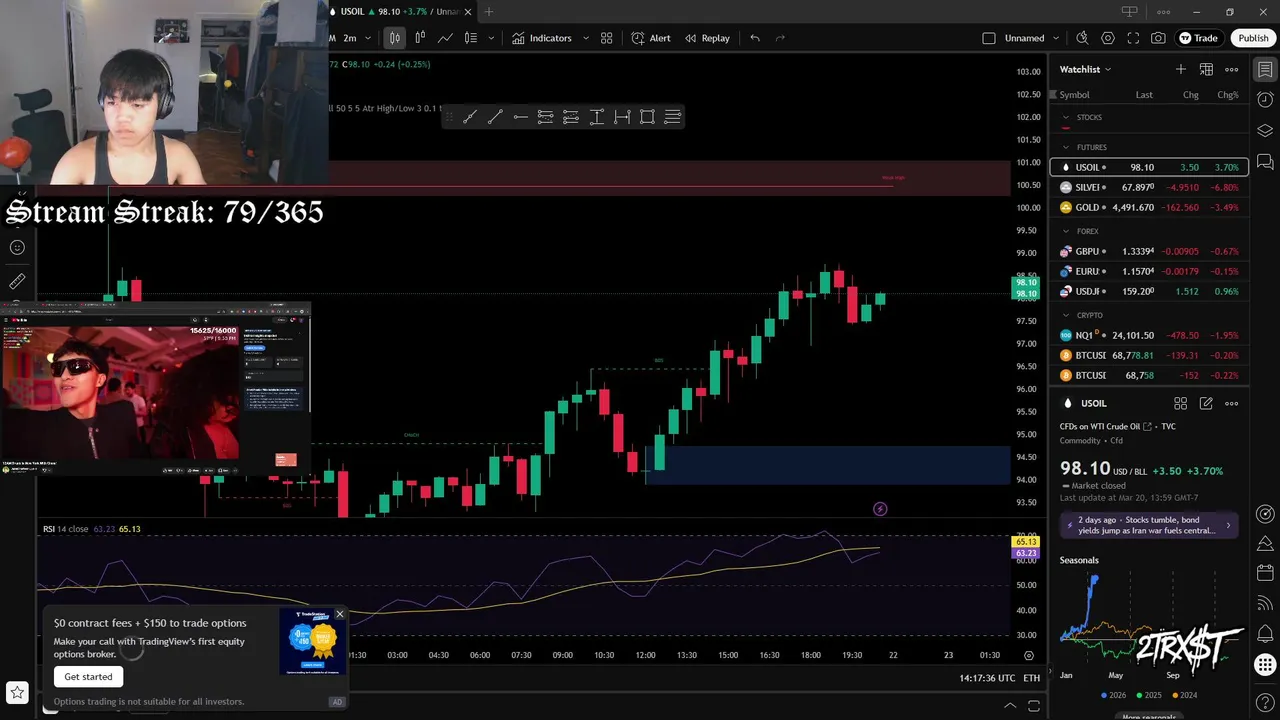1280x720 pixels.
Task: Open watchlist more options menu
Action: [x=1232, y=69]
